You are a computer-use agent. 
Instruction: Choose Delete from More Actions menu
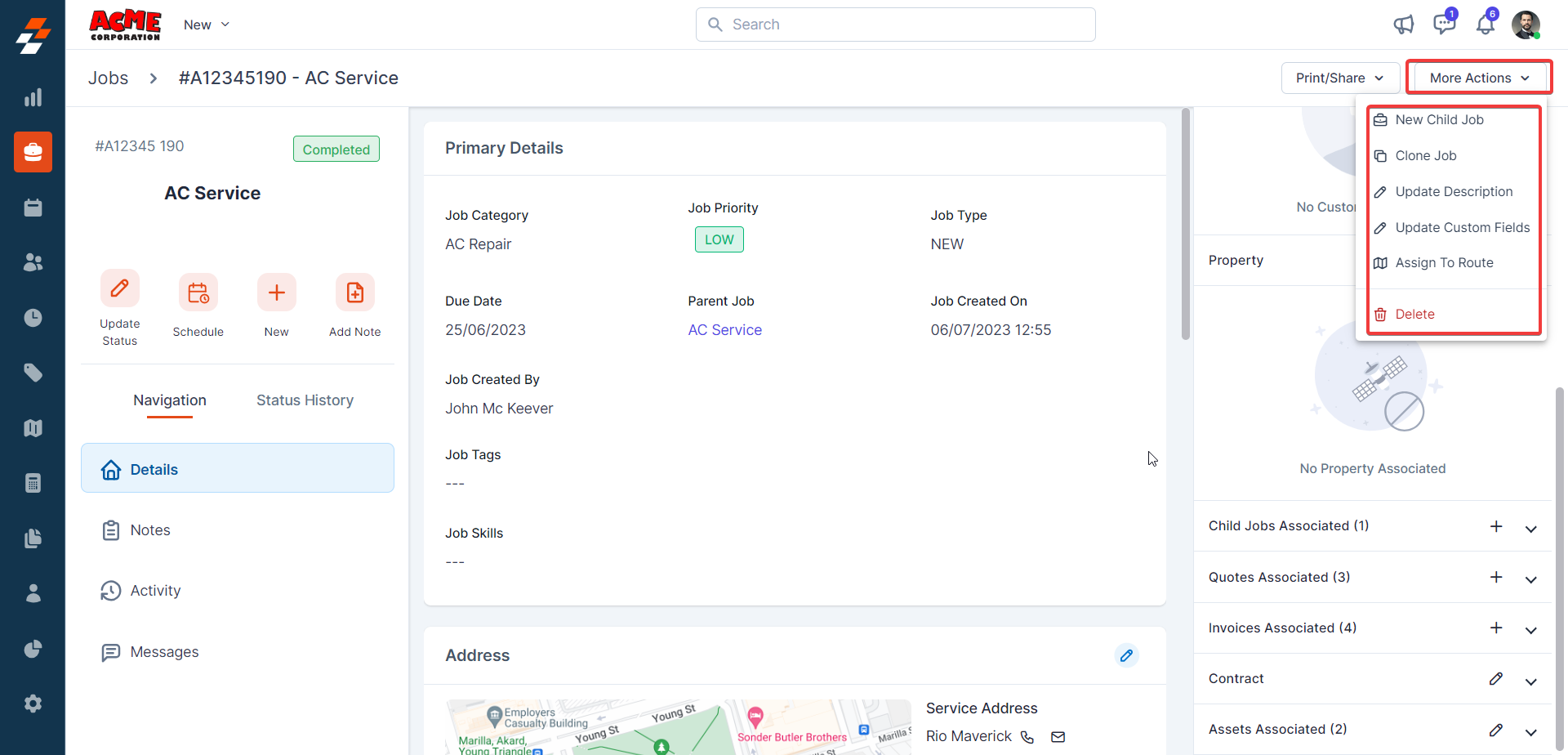coord(1414,314)
